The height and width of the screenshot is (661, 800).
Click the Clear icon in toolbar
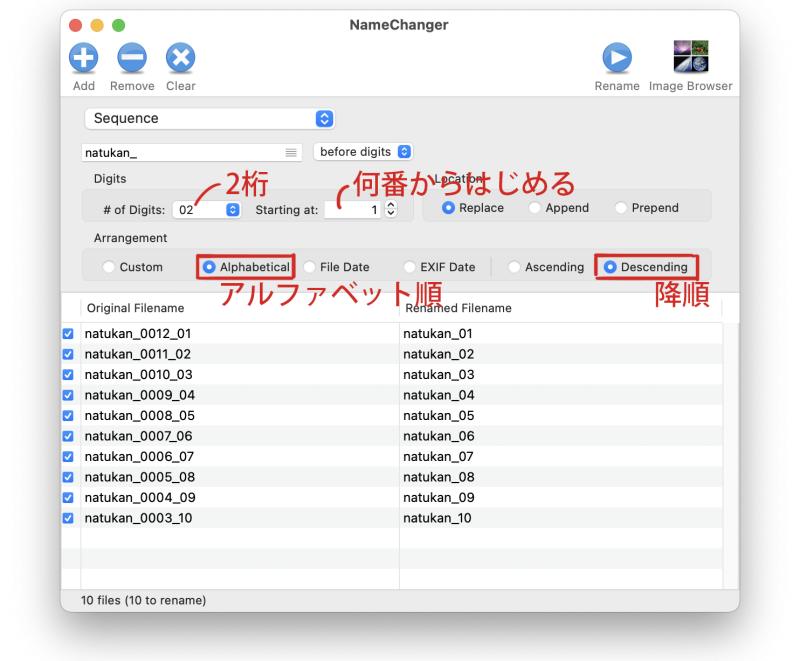(180, 58)
